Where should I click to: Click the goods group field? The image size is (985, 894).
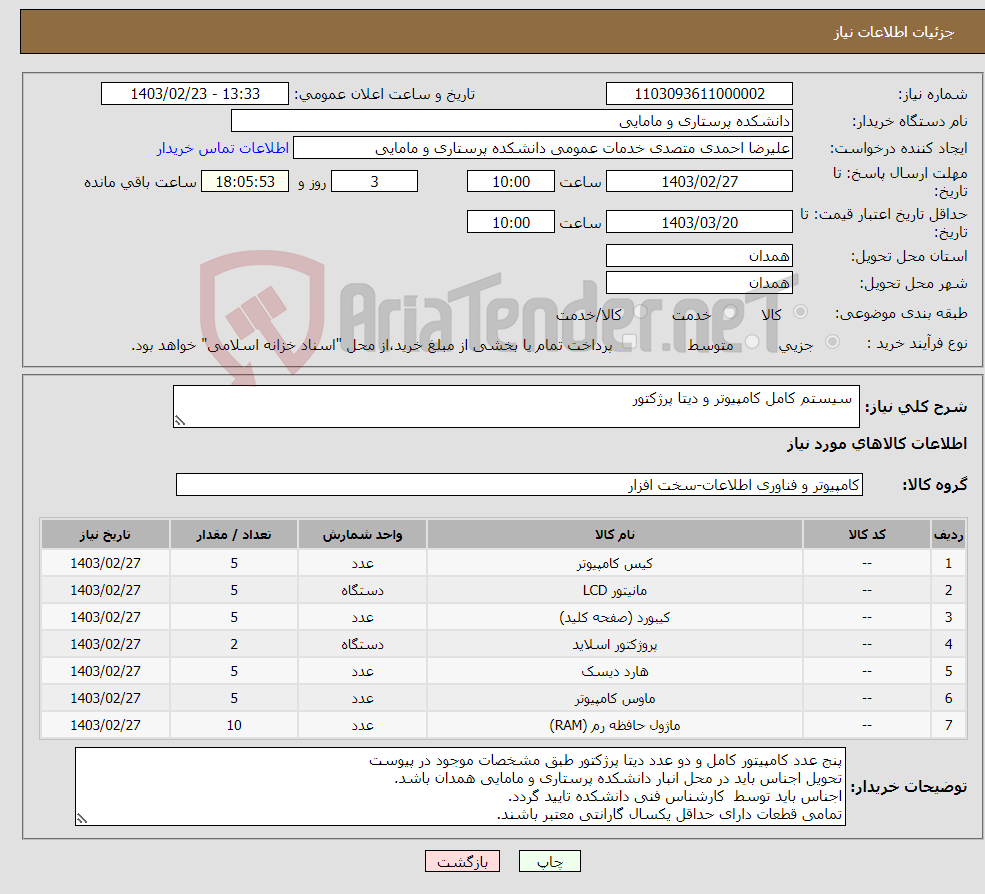pyautogui.click(x=519, y=484)
